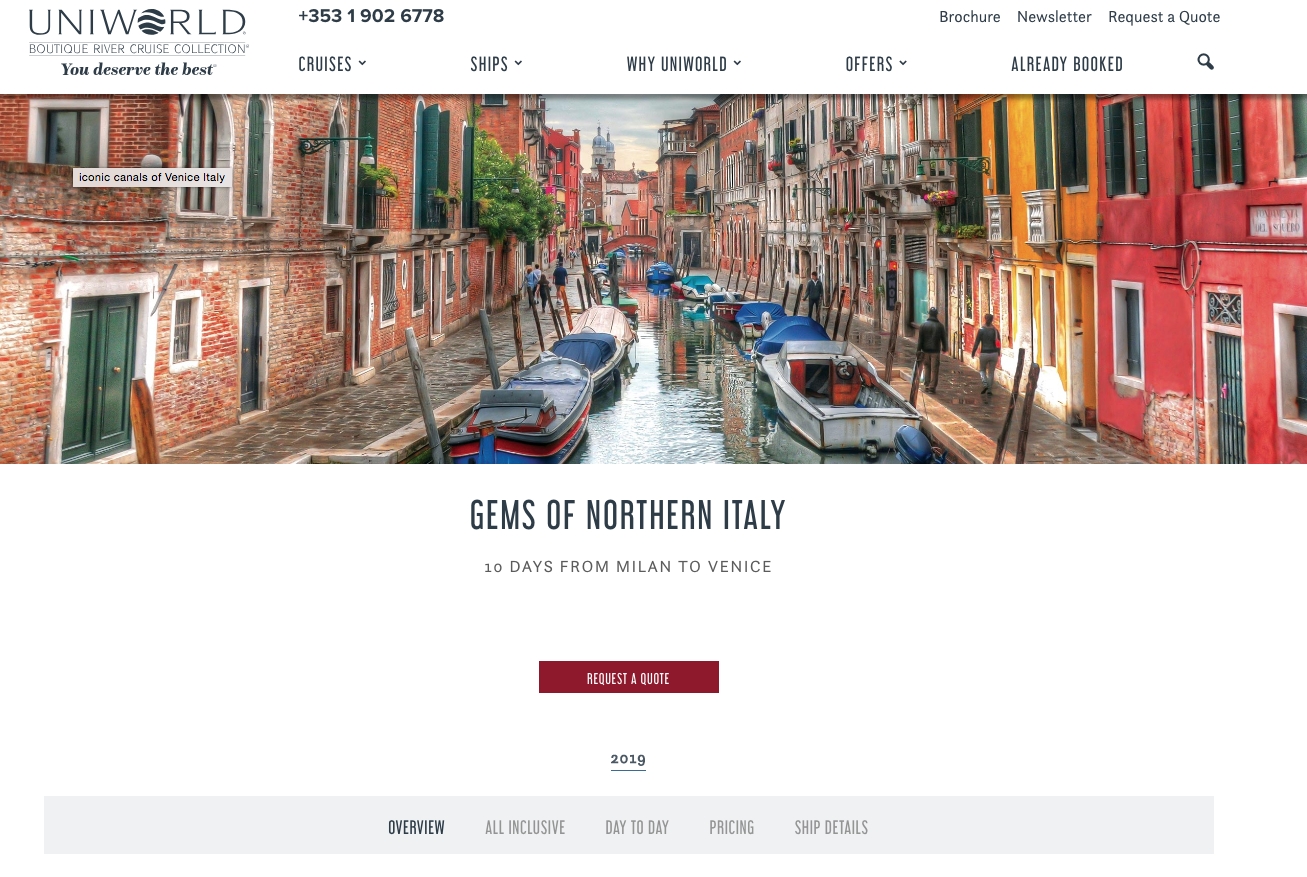Switch to the All Inclusive tab
This screenshot has height=877, width=1307.
point(525,827)
